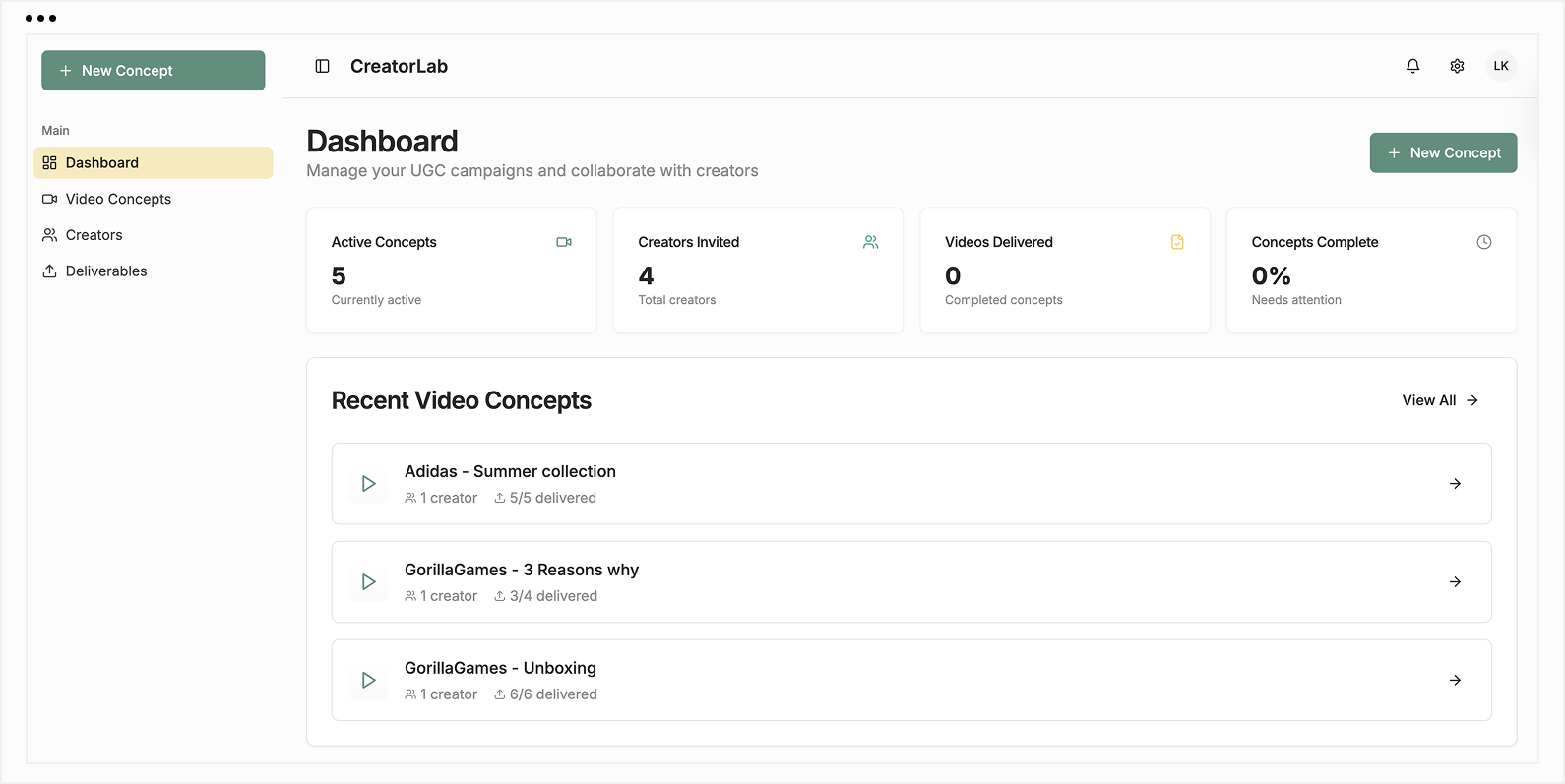Click the file icon on Videos Delivered
This screenshot has height=784, width=1565.
coord(1177,242)
